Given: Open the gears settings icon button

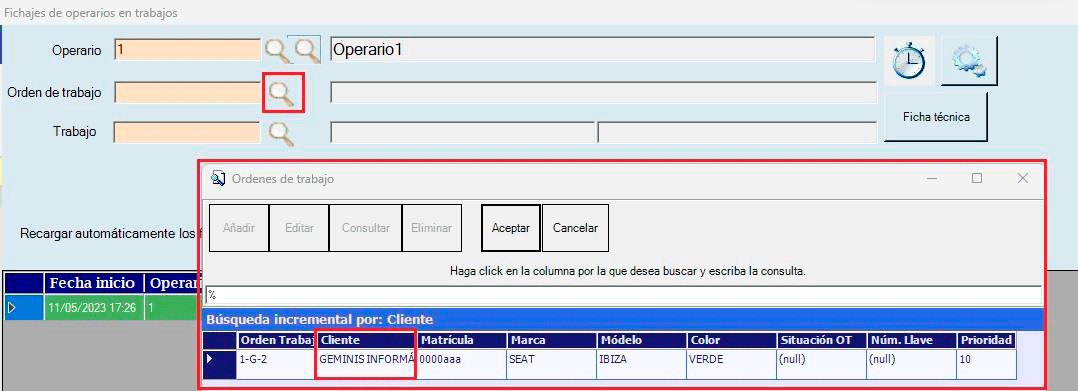Looking at the screenshot, I should [969, 62].
